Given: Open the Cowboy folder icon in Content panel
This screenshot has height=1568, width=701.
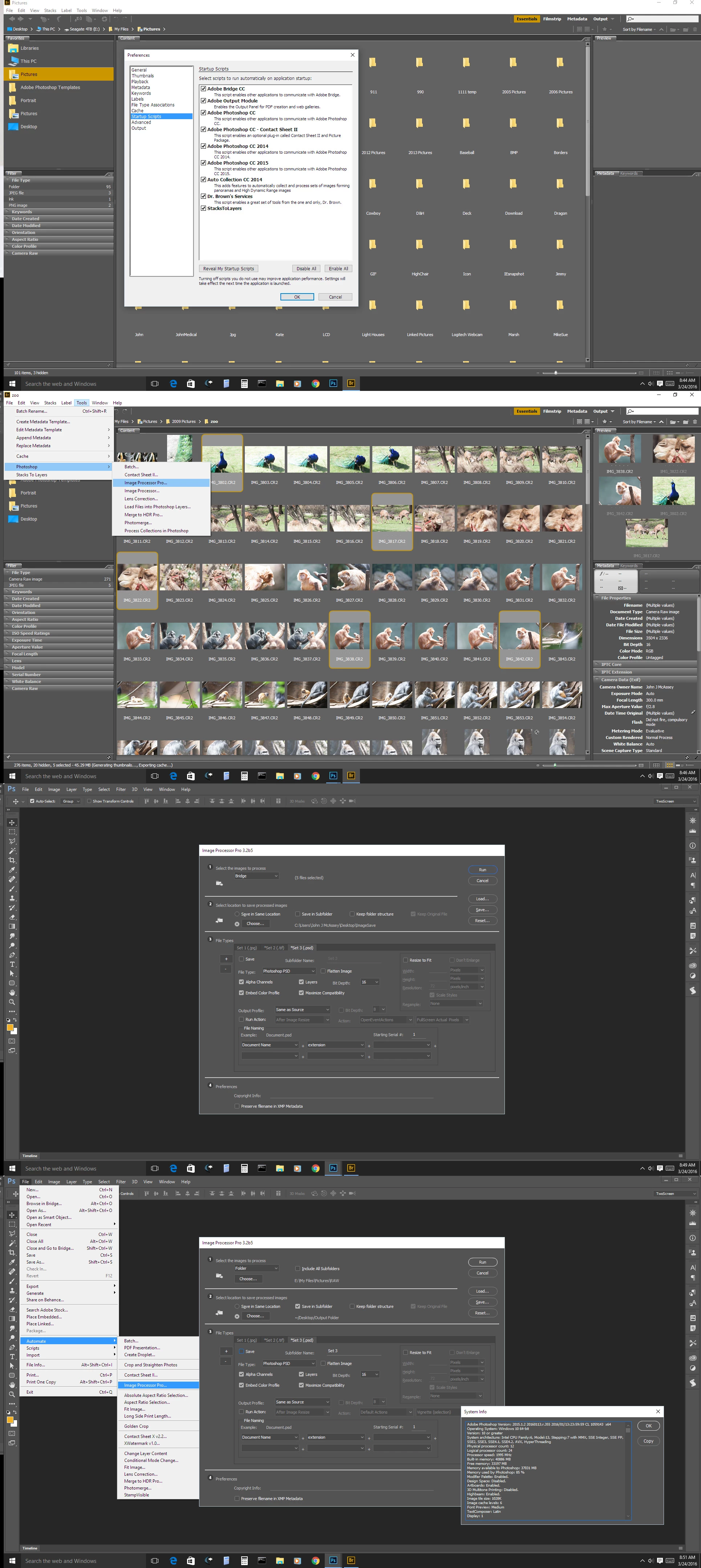Looking at the screenshot, I should pos(372,184).
